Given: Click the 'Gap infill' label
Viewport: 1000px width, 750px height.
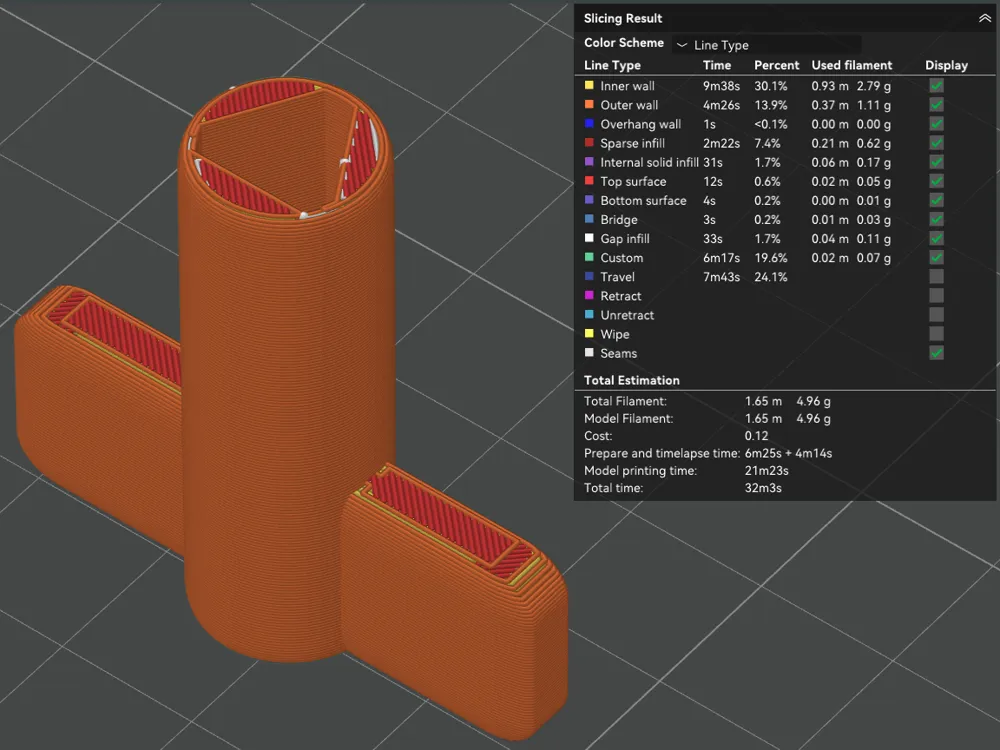Looking at the screenshot, I should pyautogui.click(x=625, y=239).
